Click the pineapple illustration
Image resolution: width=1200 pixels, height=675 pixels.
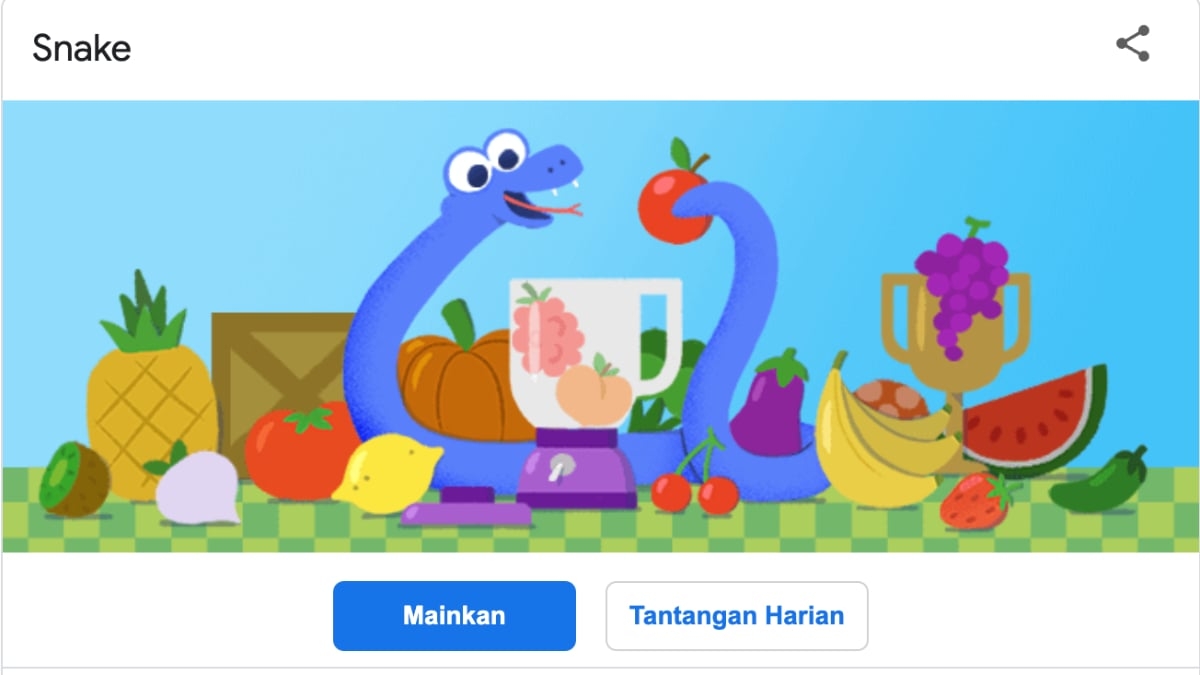150,390
